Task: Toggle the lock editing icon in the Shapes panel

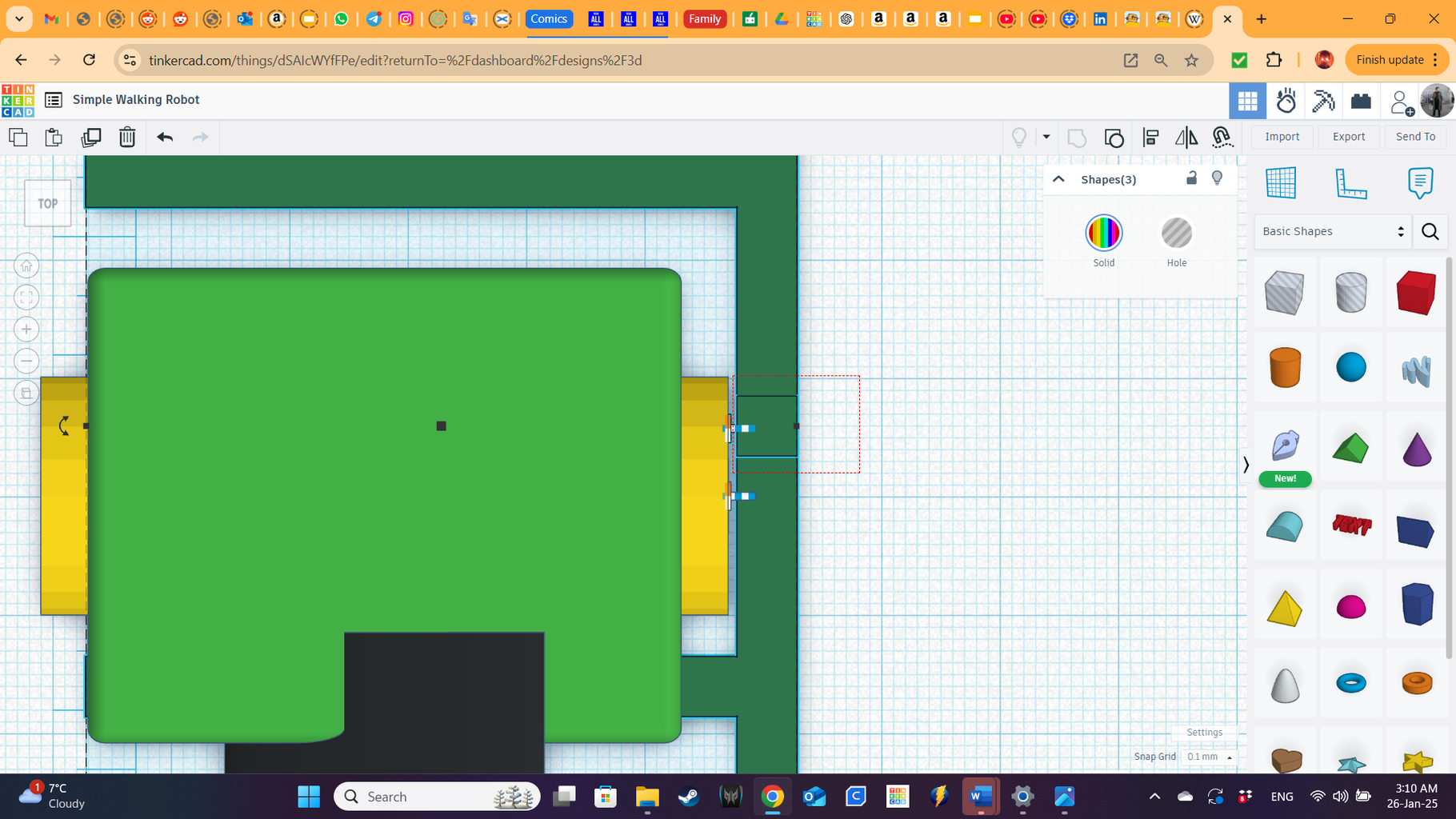Action: 1191,178
